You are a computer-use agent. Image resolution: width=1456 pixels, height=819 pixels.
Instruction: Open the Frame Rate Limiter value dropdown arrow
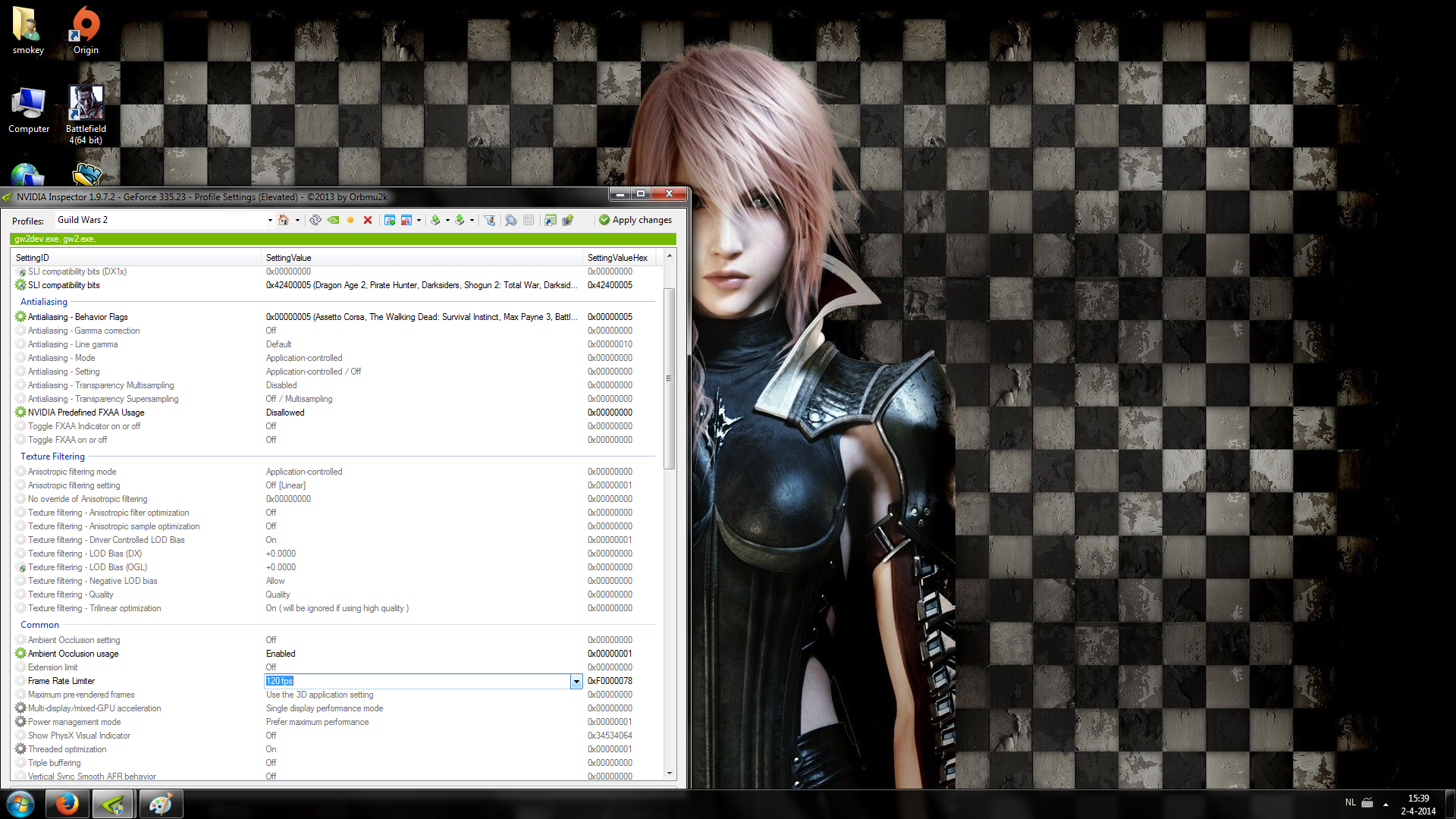(x=576, y=681)
